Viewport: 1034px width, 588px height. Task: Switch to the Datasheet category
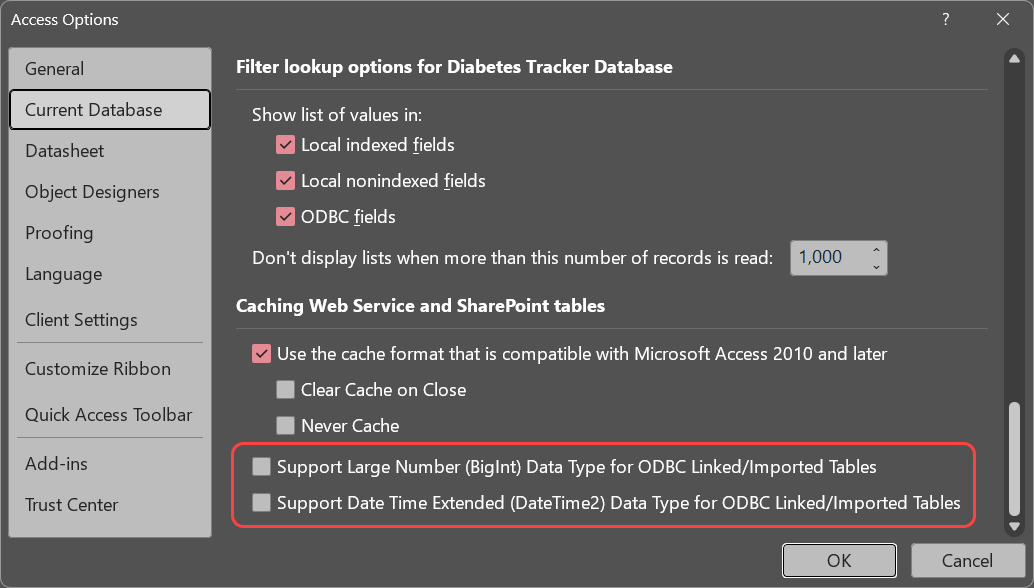pyautogui.click(x=65, y=151)
